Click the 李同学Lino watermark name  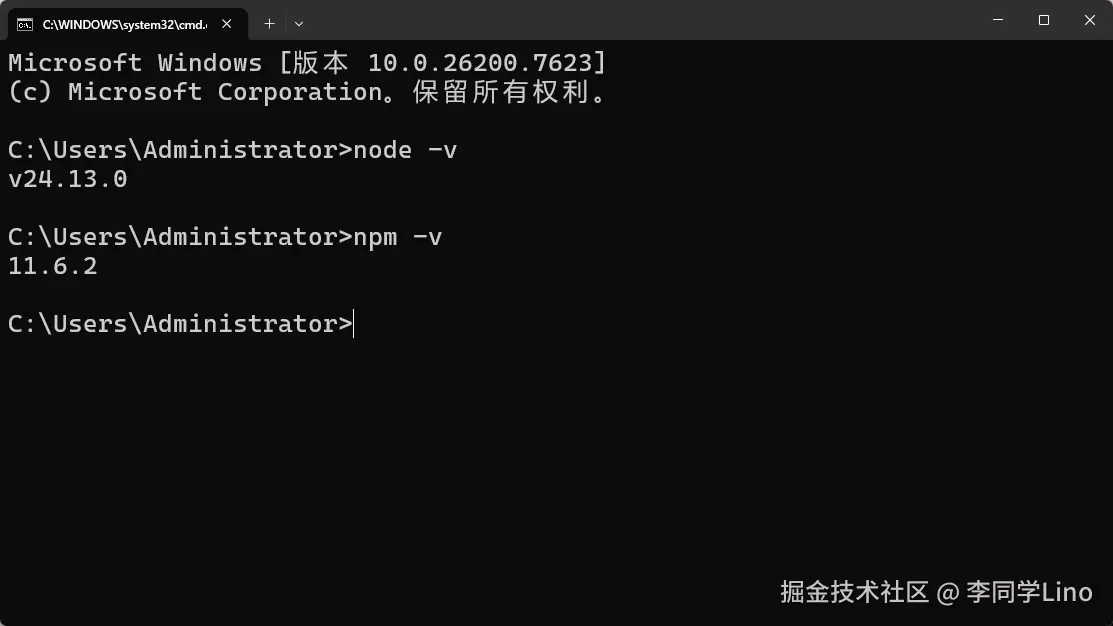coord(1029,592)
